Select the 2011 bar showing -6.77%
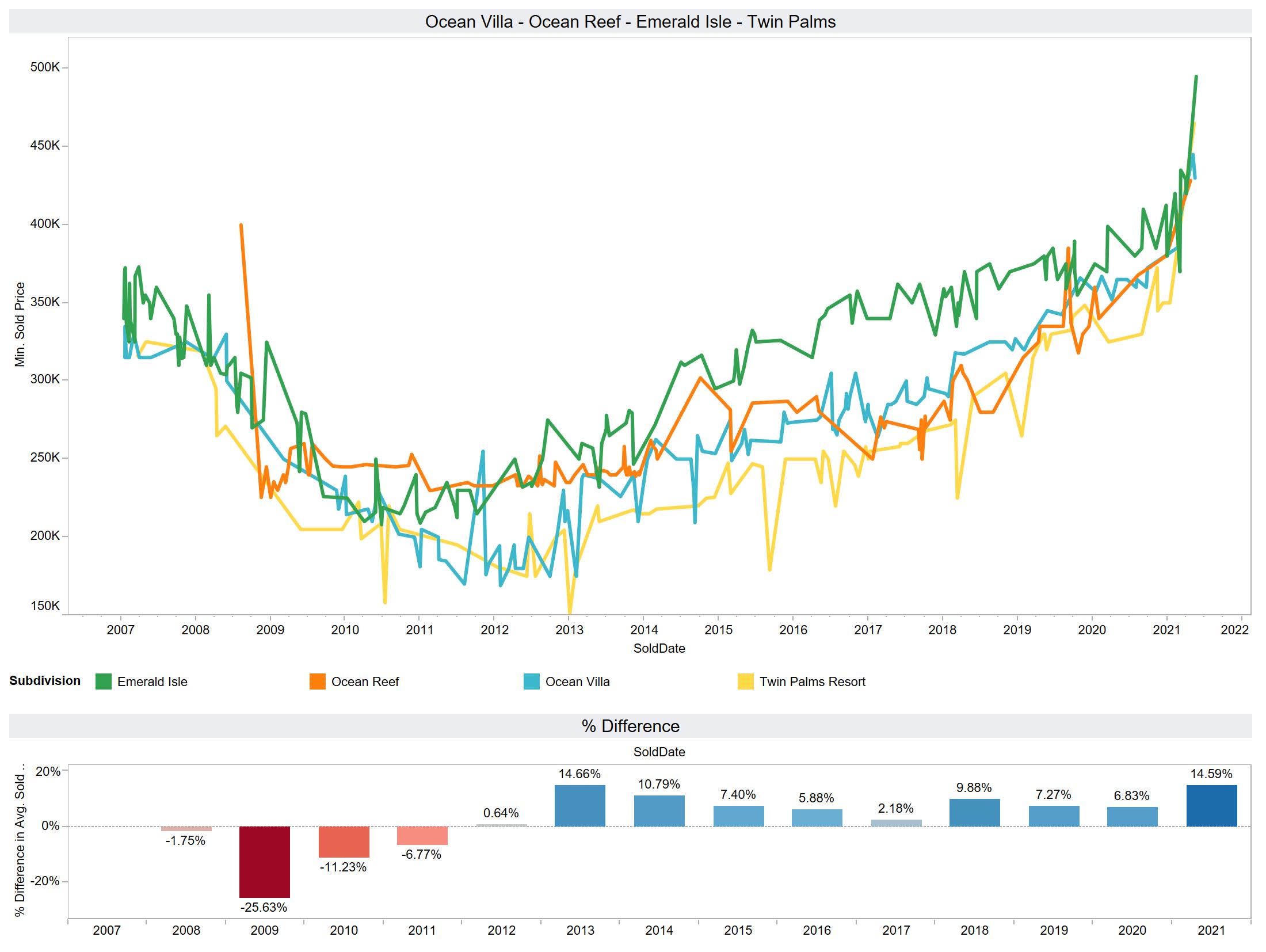This screenshot has height=952, width=1266. point(422,836)
